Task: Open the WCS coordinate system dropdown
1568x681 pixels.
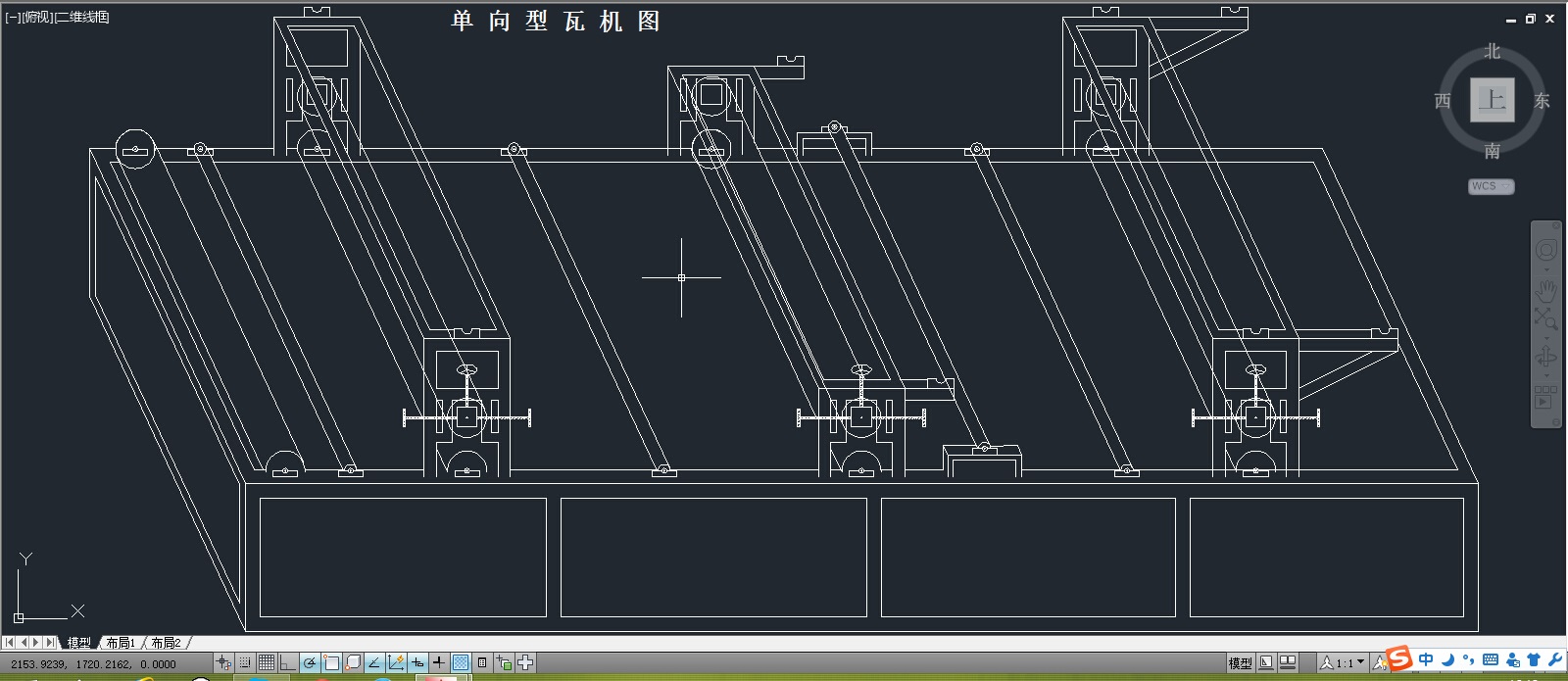Action: tap(1492, 186)
